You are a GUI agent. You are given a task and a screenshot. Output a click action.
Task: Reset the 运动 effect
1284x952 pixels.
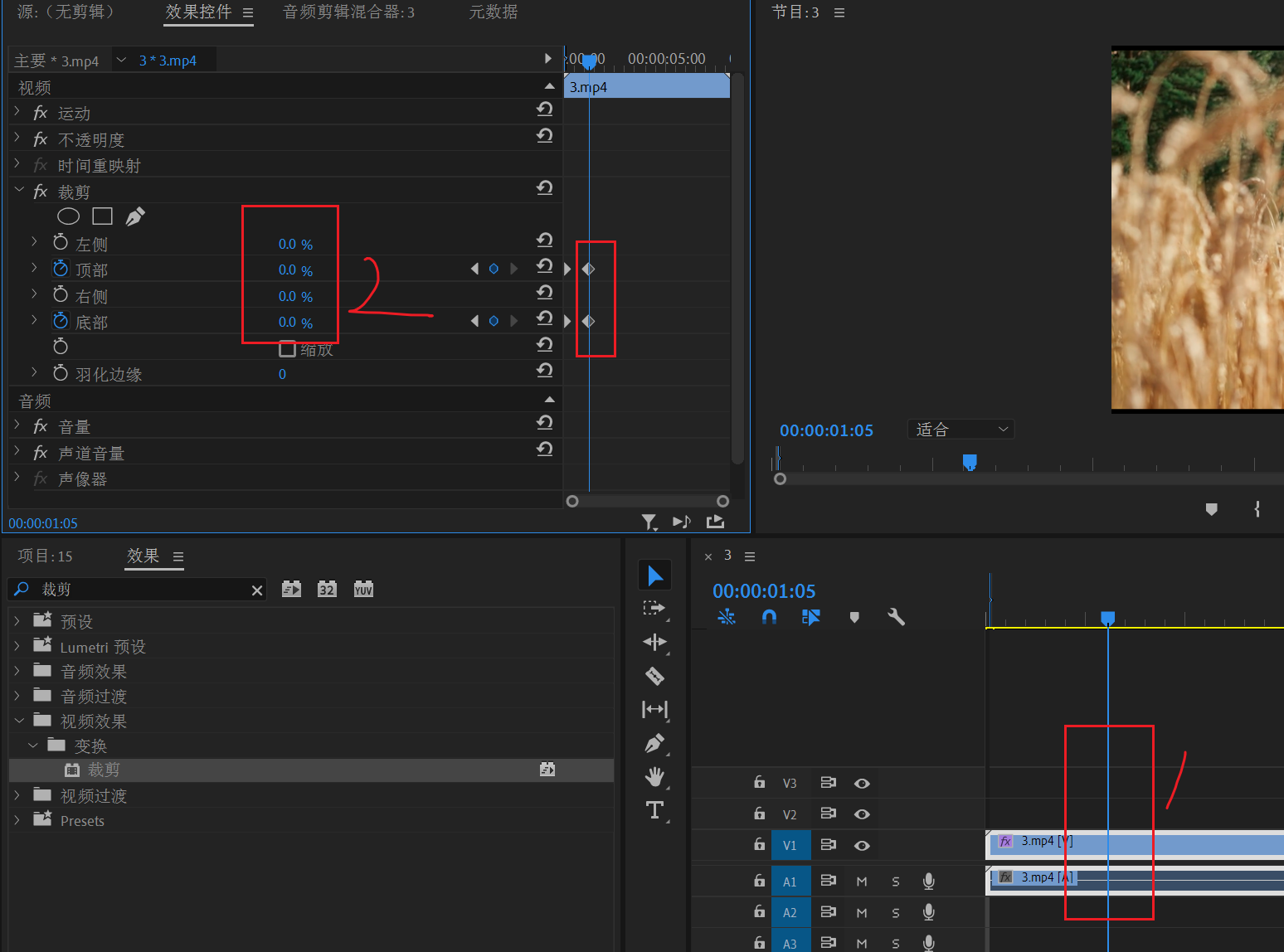[x=544, y=109]
